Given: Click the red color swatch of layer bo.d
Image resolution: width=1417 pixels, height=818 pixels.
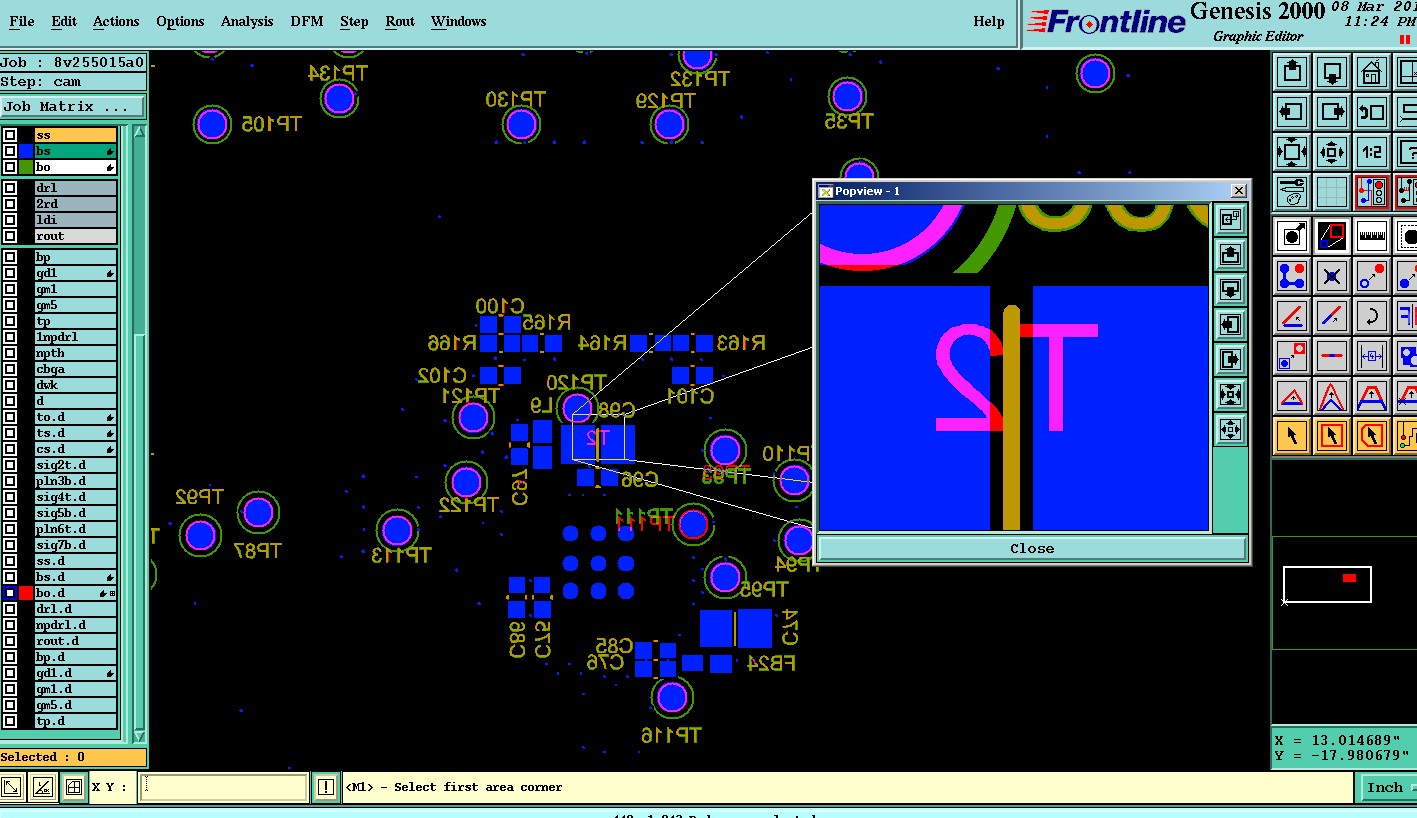Looking at the screenshot, I should click(26, 593).
